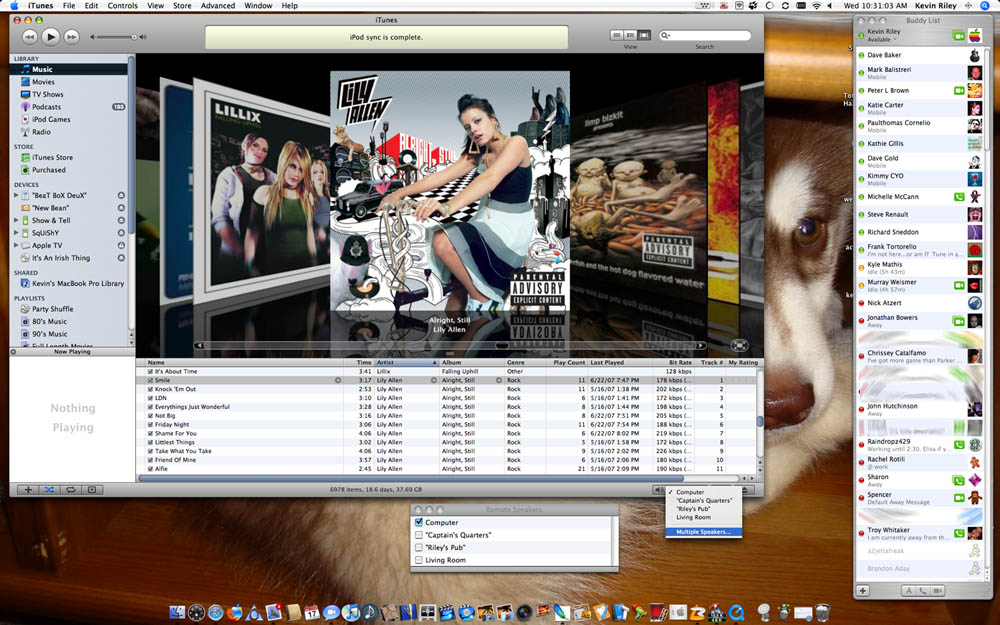Expand the SqUiShY device

[16, 233]
